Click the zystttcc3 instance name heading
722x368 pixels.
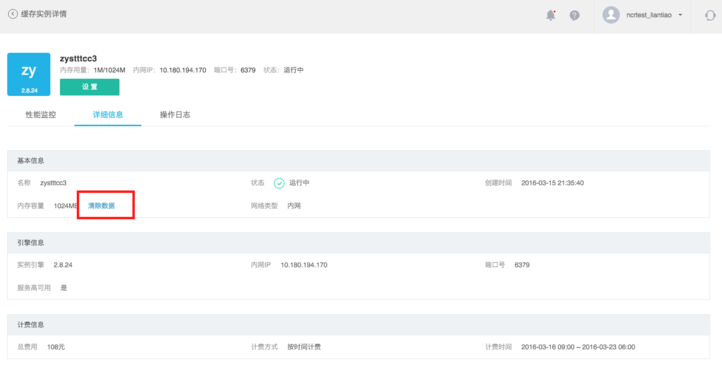[x=78, y=58]
